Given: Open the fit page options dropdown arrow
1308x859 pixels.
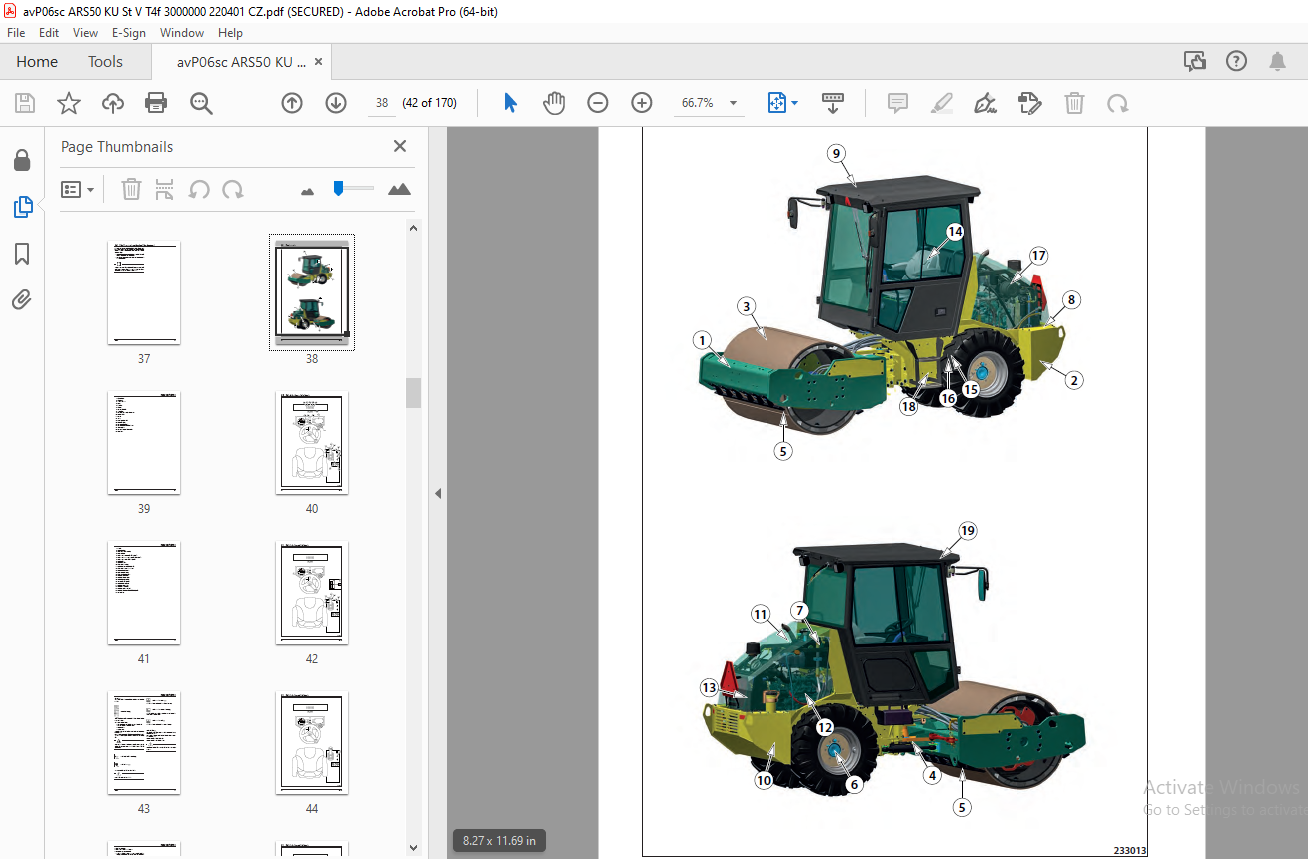Looking at the screenshot, I should click(795, 103).
